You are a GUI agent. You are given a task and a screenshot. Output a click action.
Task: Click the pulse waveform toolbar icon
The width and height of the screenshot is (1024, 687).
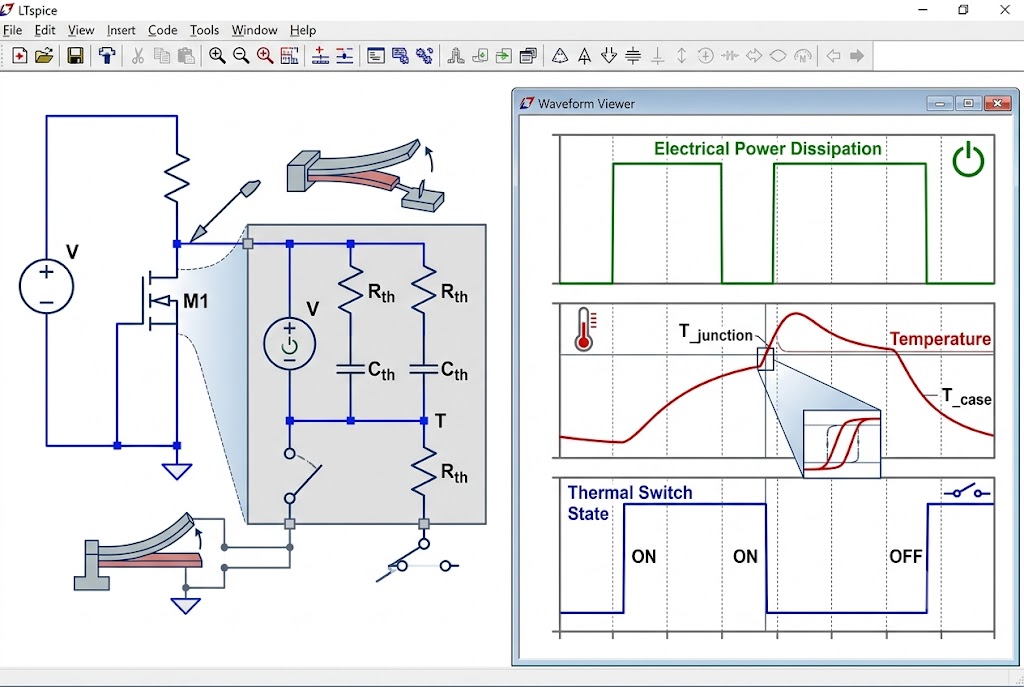pos(456,56)
